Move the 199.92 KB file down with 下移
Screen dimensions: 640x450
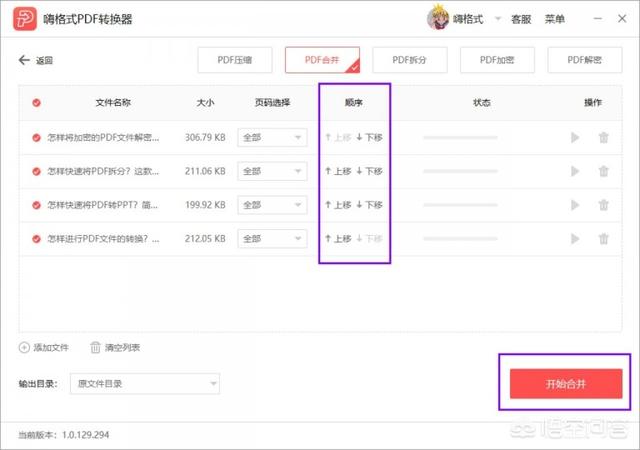[x=369, y=205]
